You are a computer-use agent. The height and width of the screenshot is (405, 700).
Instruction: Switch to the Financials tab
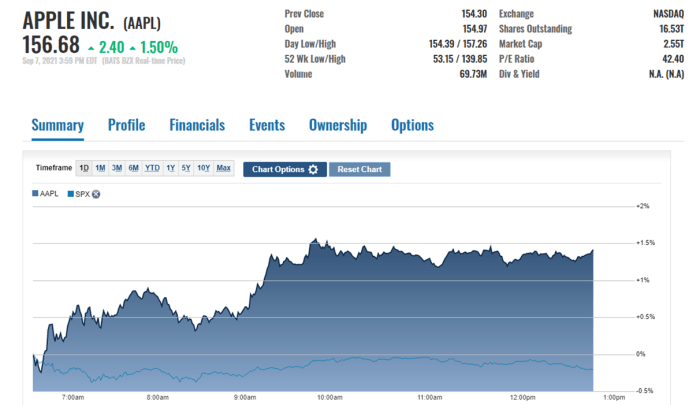197,125
